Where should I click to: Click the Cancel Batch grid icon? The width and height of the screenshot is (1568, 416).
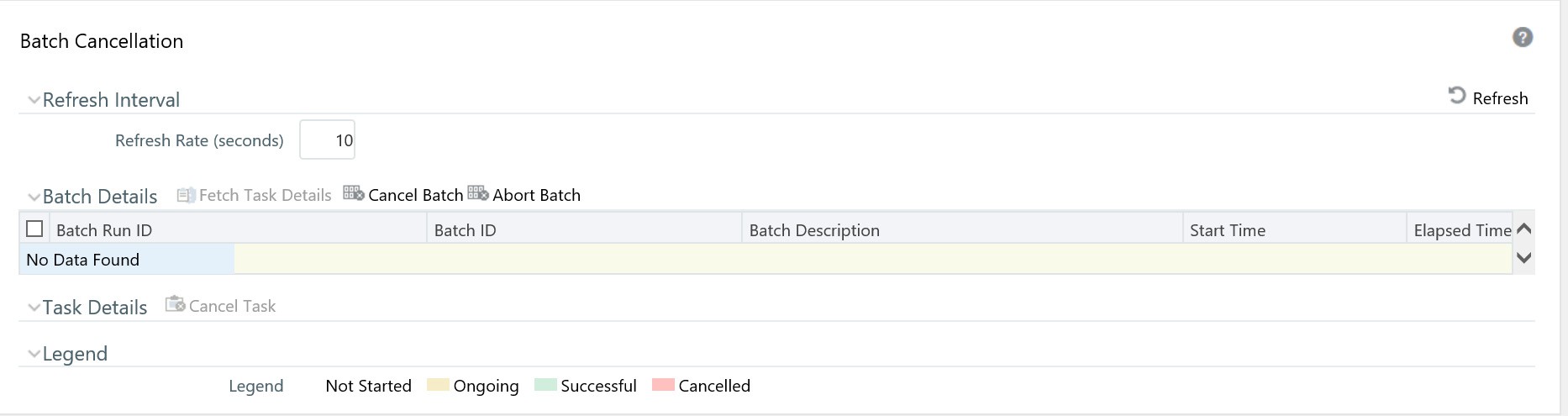click(354, 194)
